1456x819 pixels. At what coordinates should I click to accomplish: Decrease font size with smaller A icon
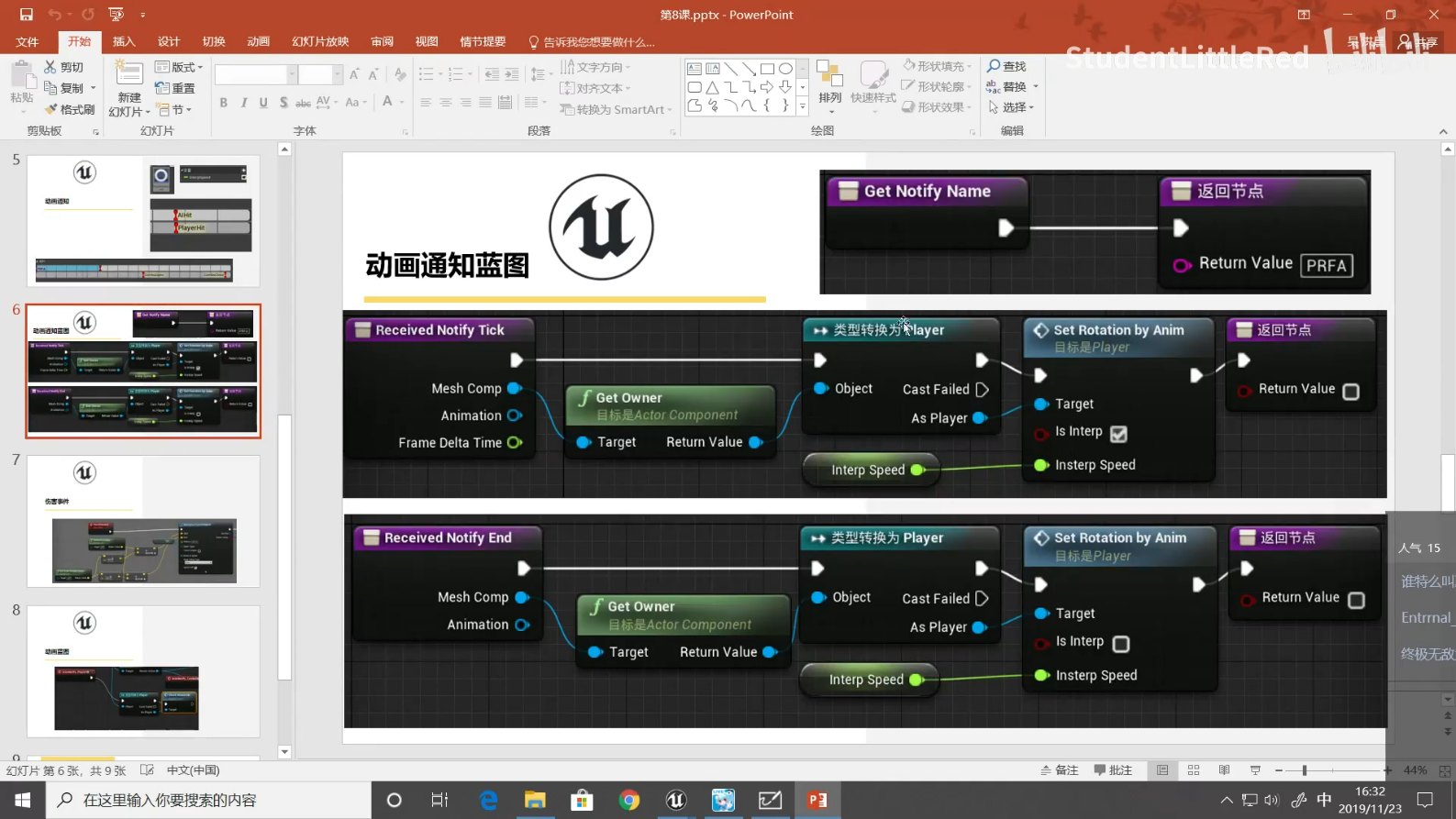[x=373, y=74]
